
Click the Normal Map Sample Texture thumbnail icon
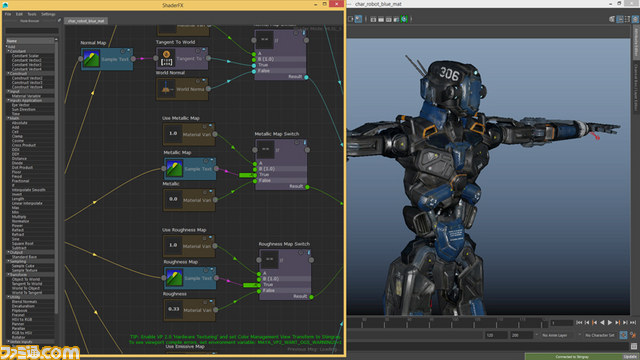tap(91, 59)
